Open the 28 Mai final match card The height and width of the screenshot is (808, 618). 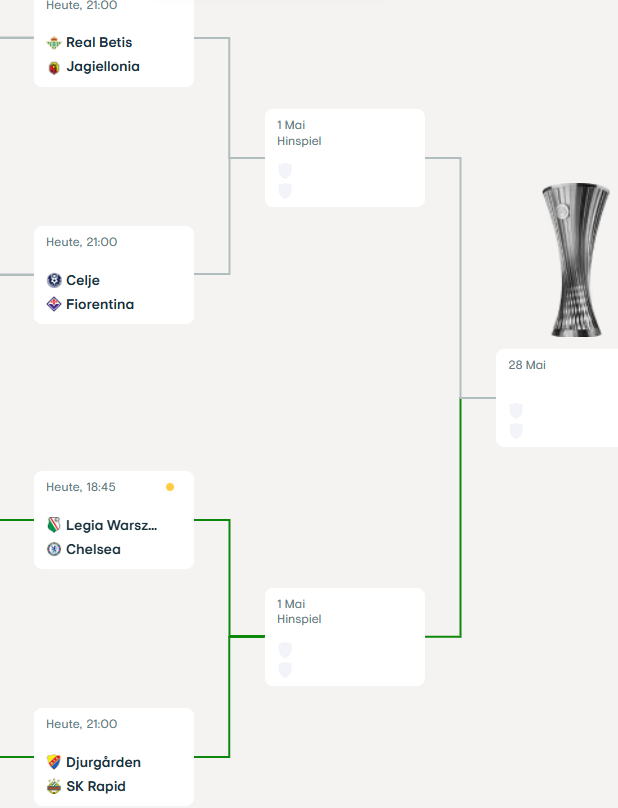point(557,398)
